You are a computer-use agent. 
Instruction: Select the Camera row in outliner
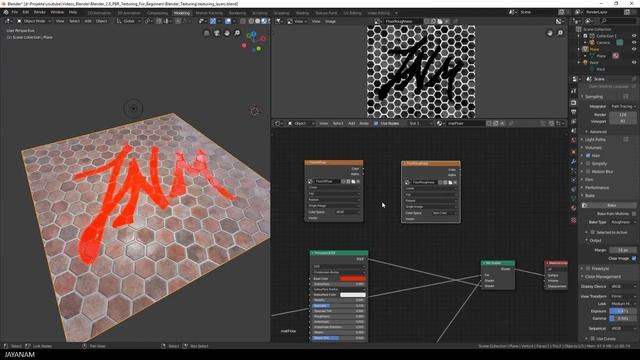click(603, 42)
